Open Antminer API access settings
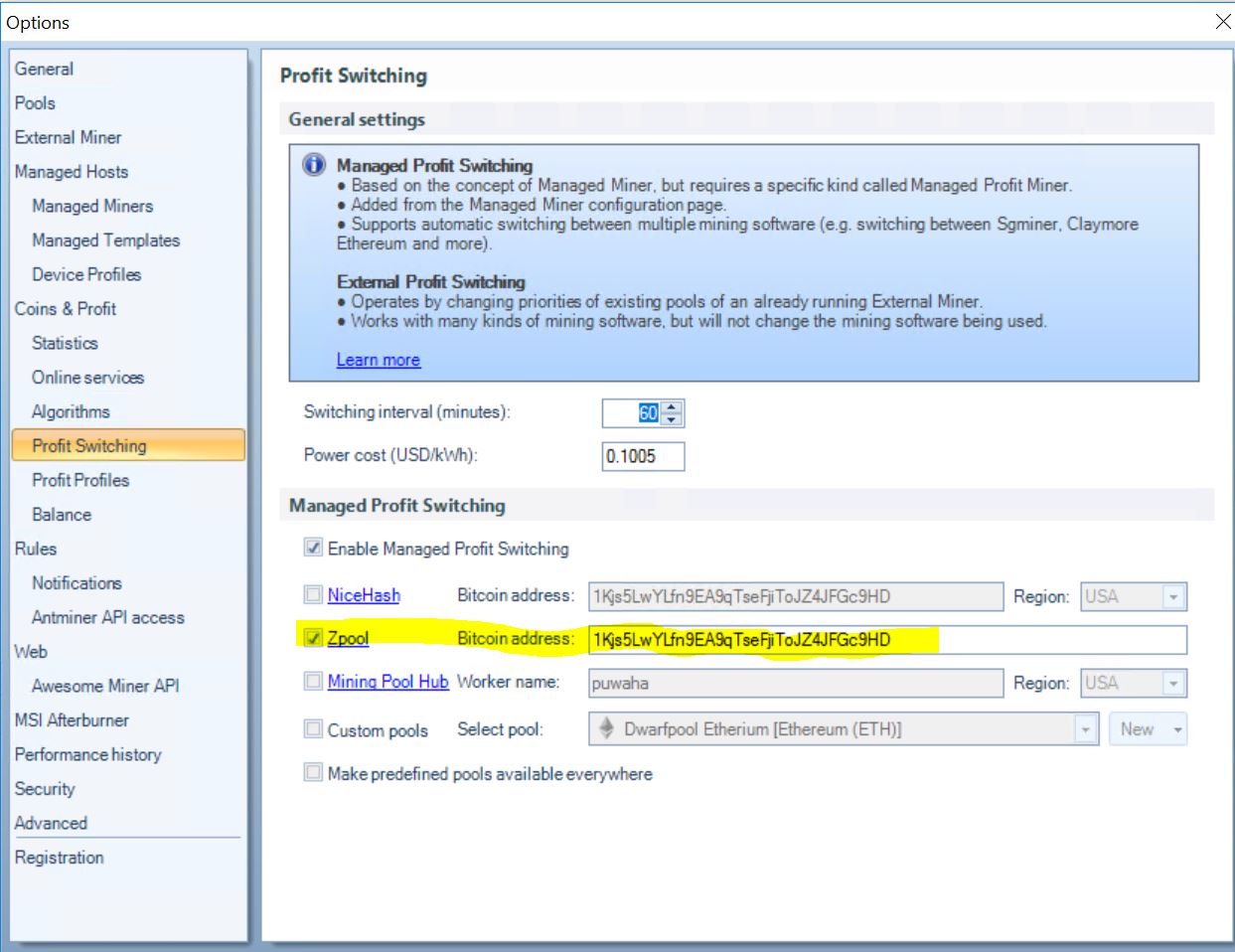 107,617
